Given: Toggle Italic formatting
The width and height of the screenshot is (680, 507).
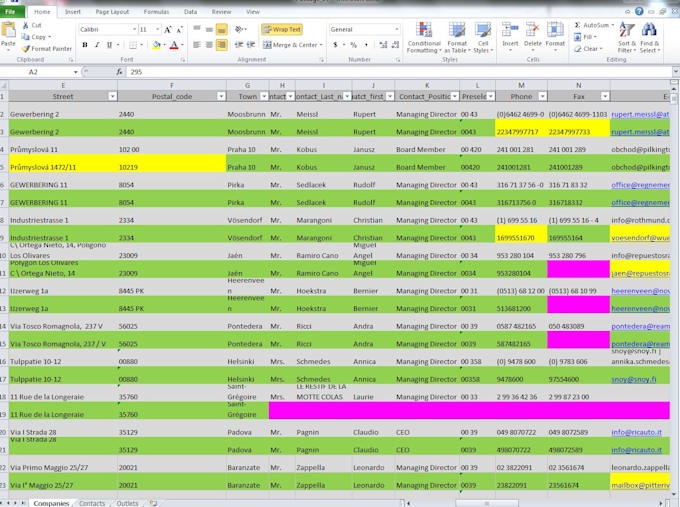Looking at the screenshot, I should coord(97,45).
